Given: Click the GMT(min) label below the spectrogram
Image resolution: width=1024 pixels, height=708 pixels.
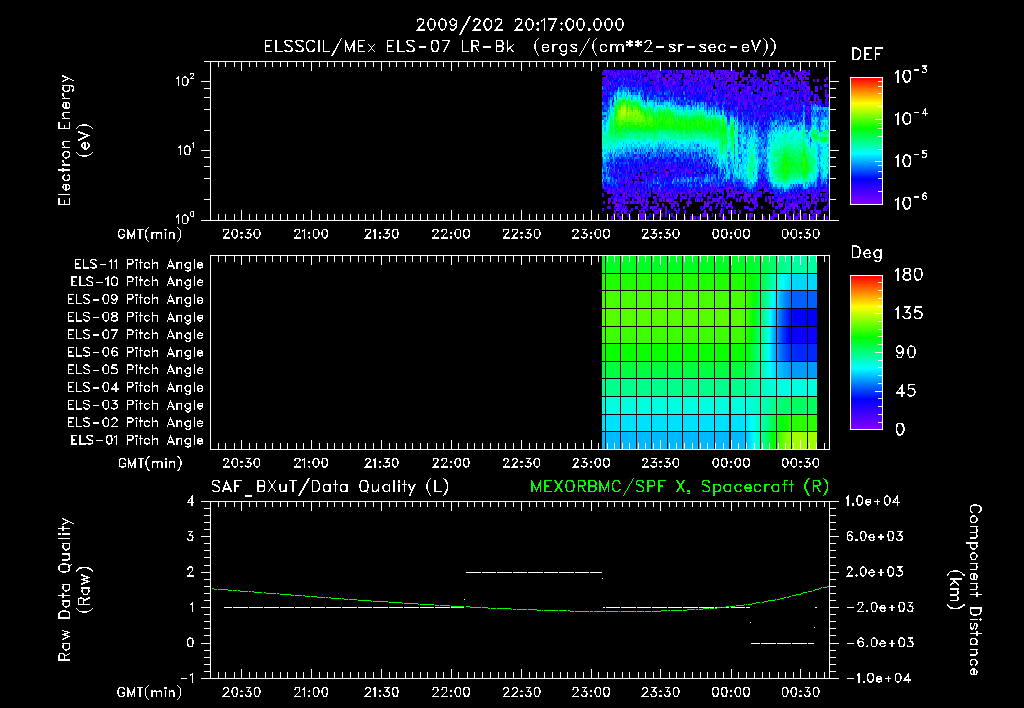Looking at the screenshot, I should (149, 234).
